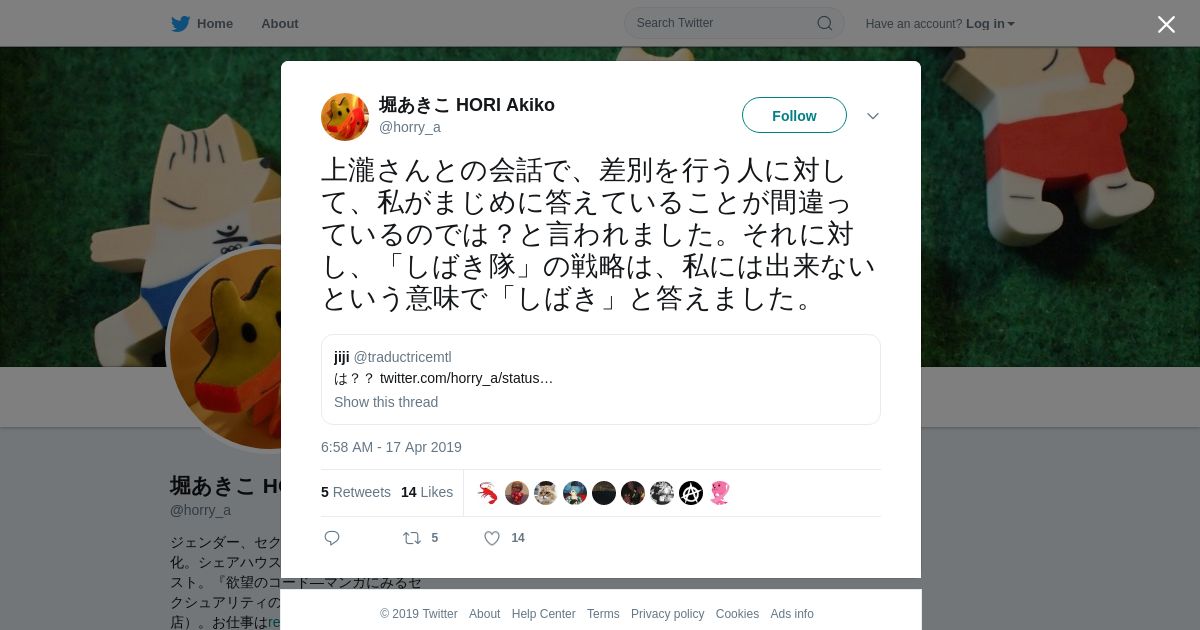Click the search magnifier icon
This screenshot has width=1200, height=630.
click(x=825, y=23)
